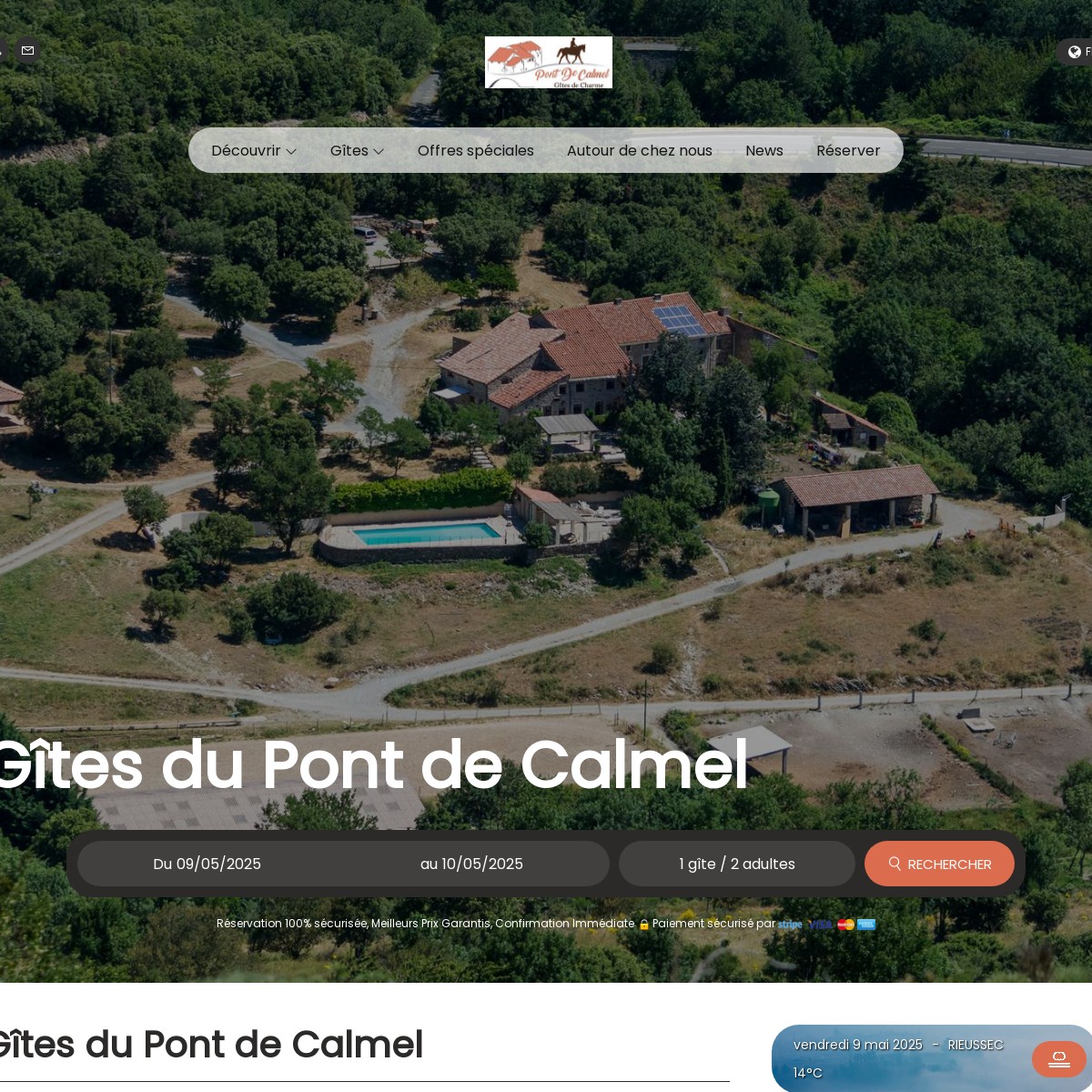Open the globe language selector
The width and height of the screenshot is (1092, 1092).
[1075, 52]
